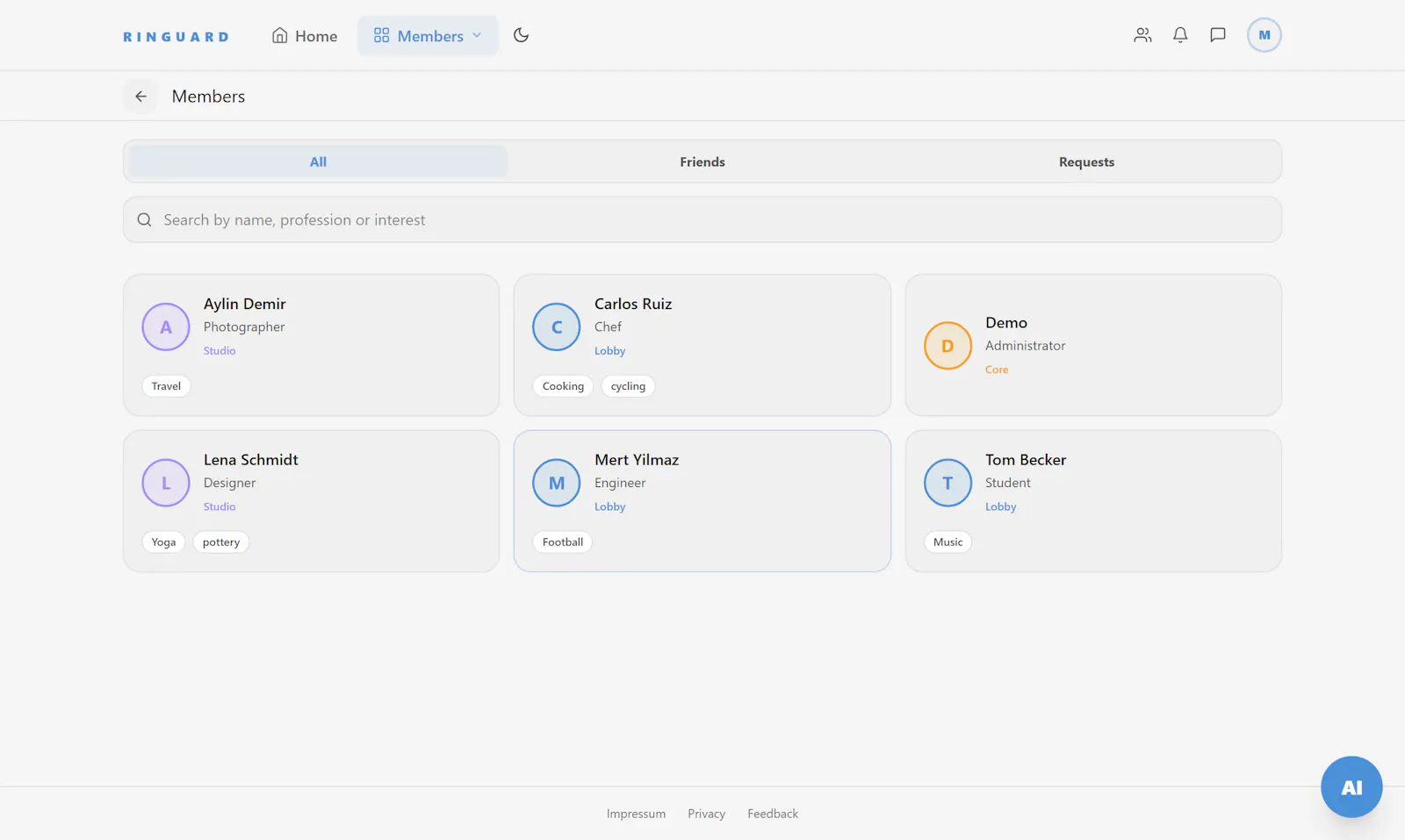Click the Photographer profession text
This screenshot has width=1405, height=840.
tap(244, 327)
